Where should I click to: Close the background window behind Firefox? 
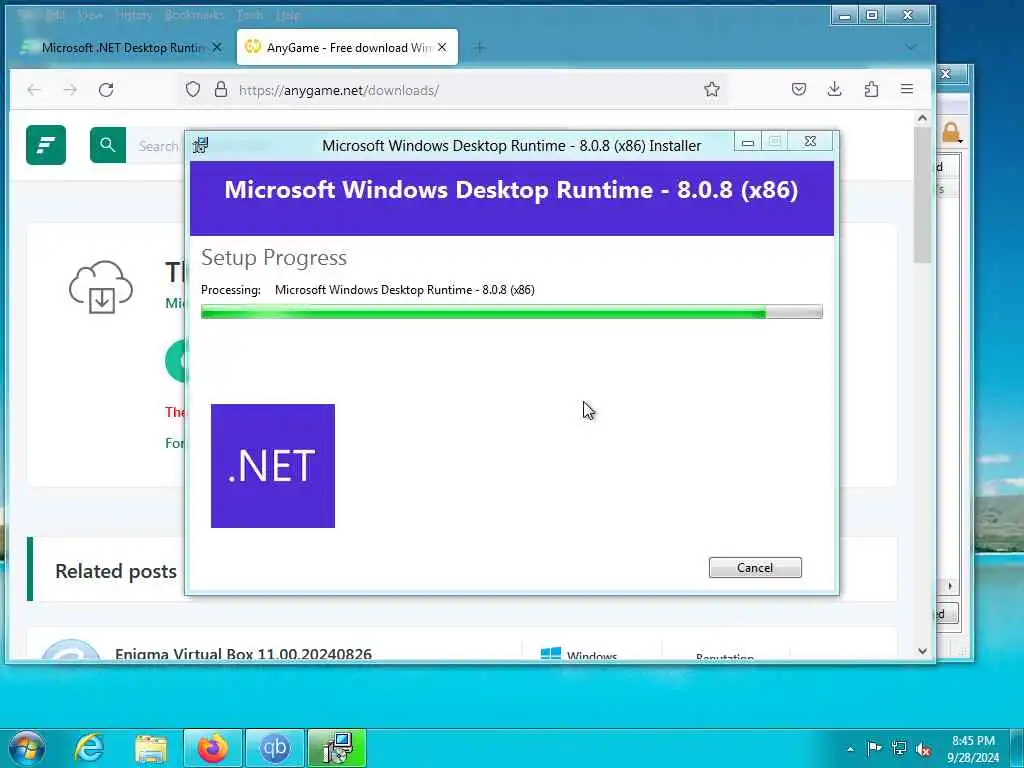(x=946, y=74)
